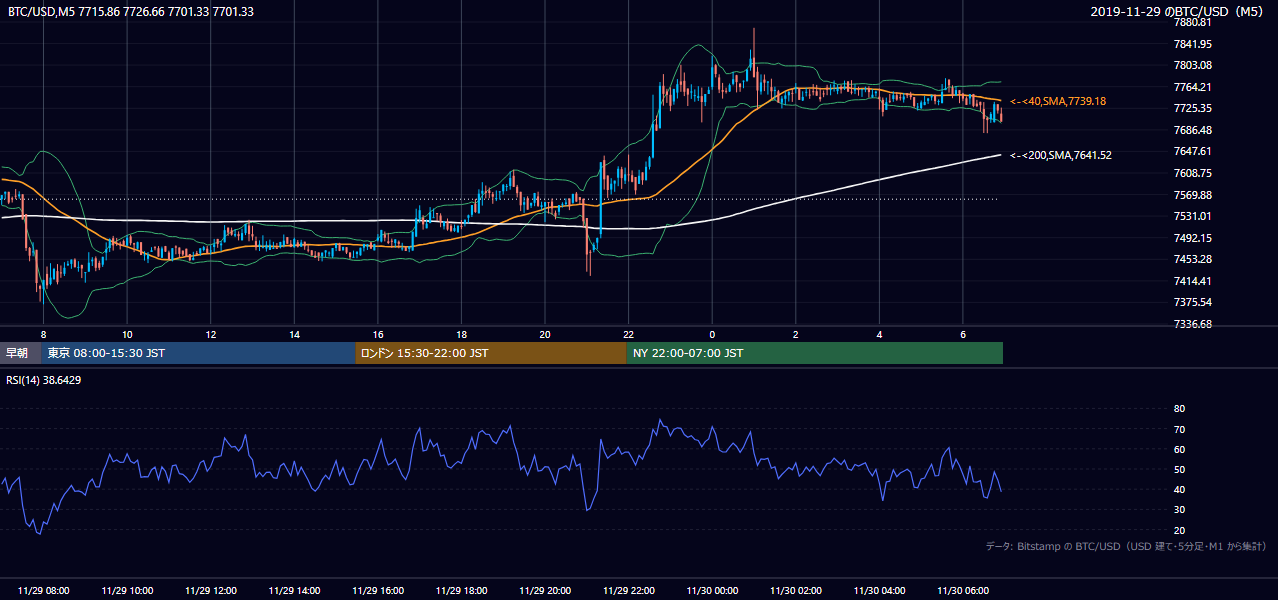
Task: Click the 11/30 00:00 time label
Action: point(712,590)
